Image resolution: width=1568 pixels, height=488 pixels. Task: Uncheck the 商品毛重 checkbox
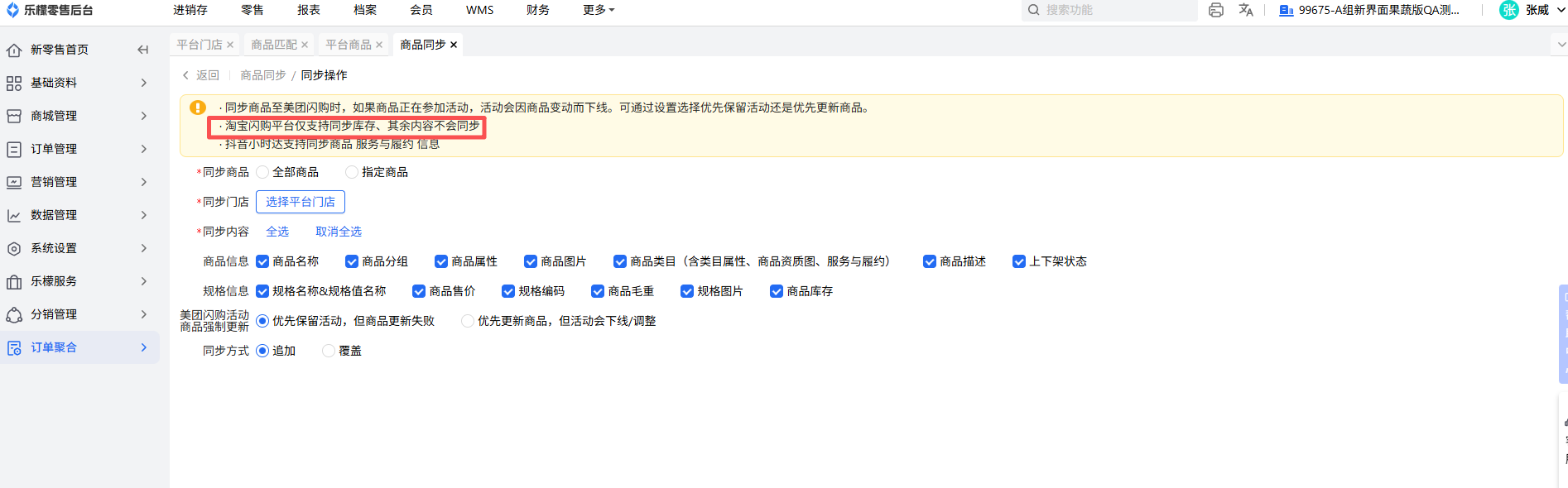[x=598, y=291]
